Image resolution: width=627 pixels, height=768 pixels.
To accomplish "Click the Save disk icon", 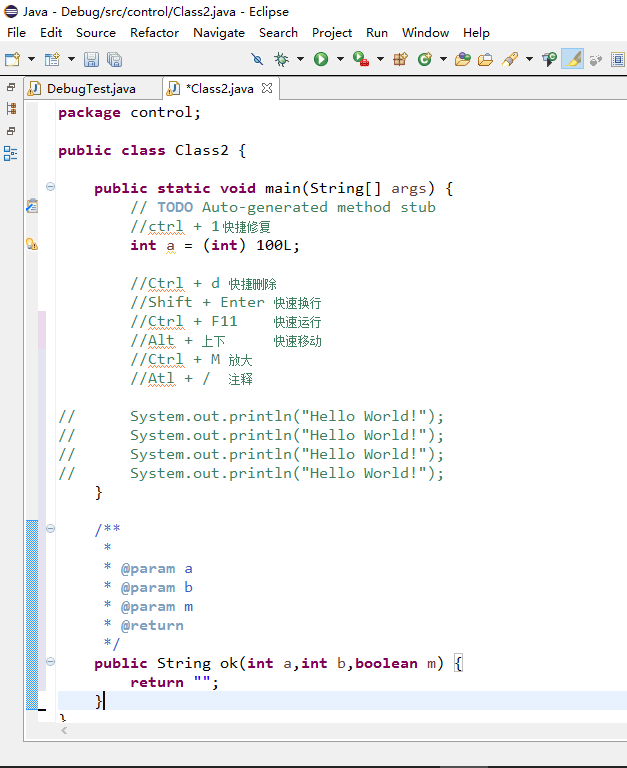I will pyautogui.click(x=92, y=59).
